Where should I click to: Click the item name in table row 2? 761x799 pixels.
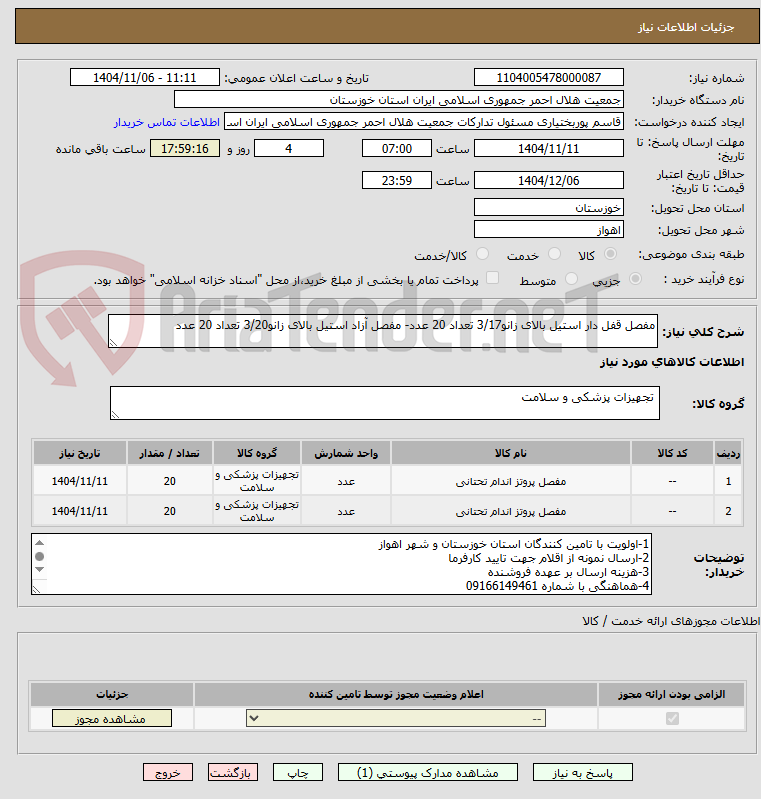tap(511, 511)
